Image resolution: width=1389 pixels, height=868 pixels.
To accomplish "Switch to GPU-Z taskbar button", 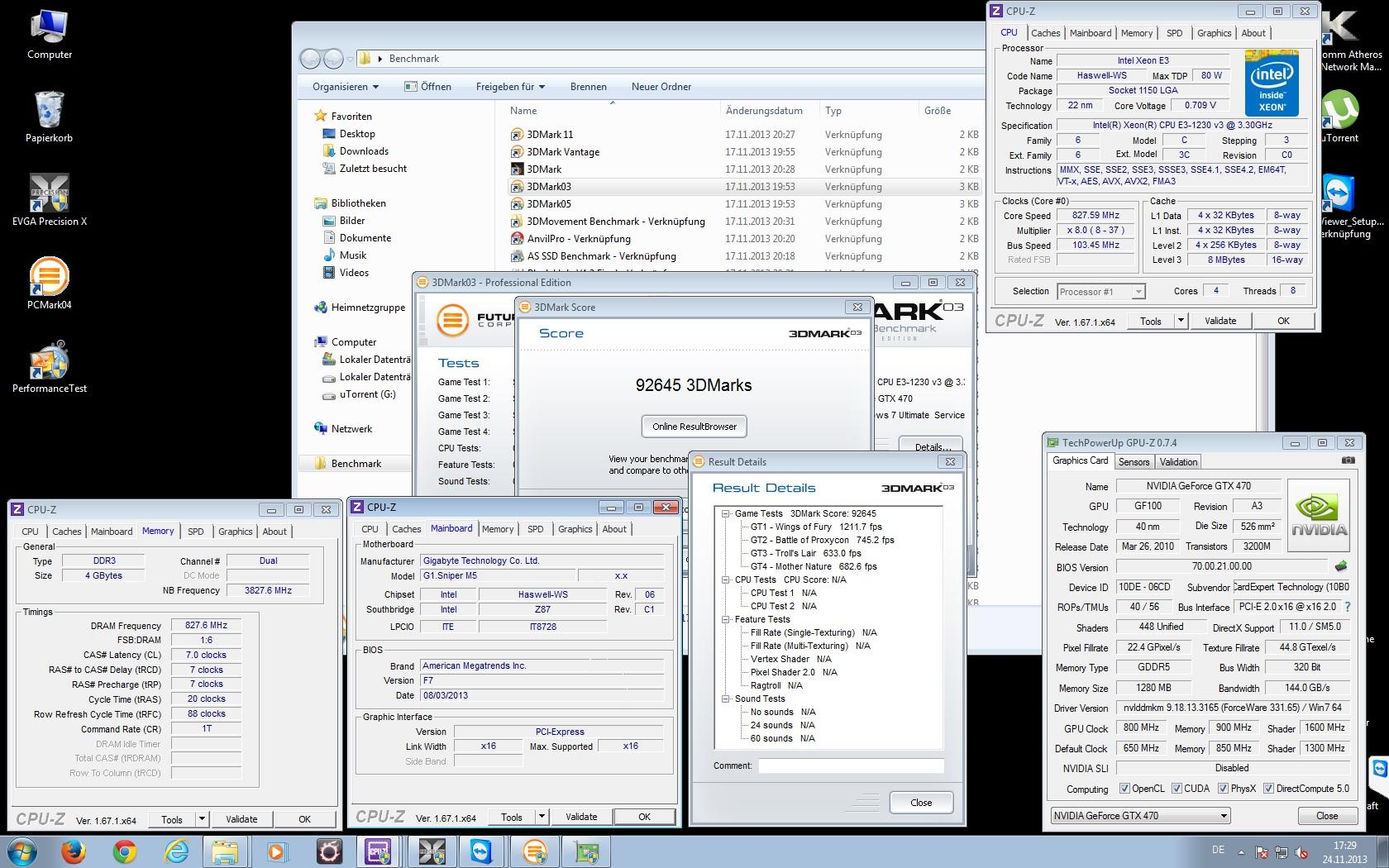I will pyautogui.click(x=586, y=851).
